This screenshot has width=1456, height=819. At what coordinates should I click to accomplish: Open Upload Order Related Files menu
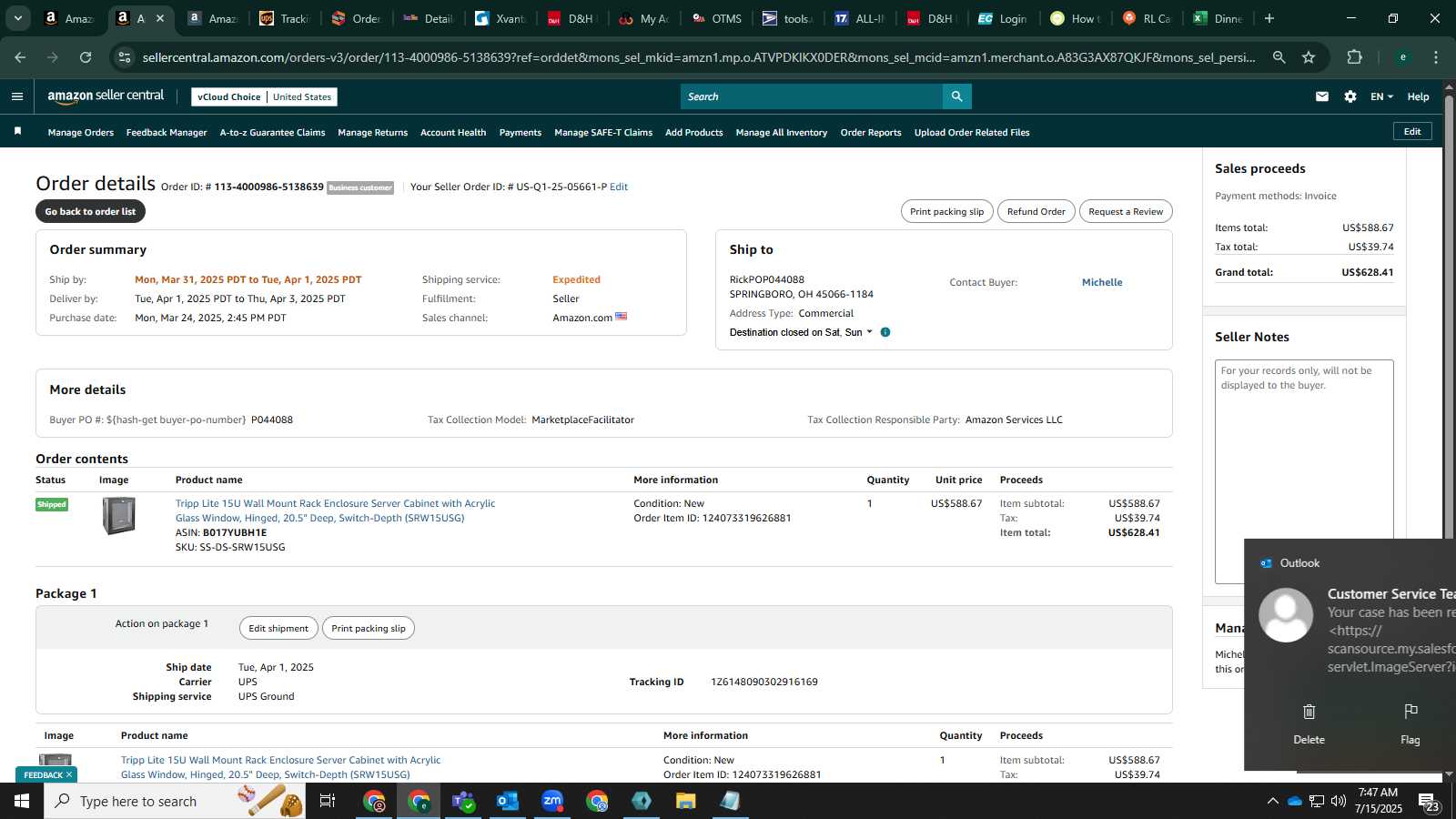[x=972, y=132]
